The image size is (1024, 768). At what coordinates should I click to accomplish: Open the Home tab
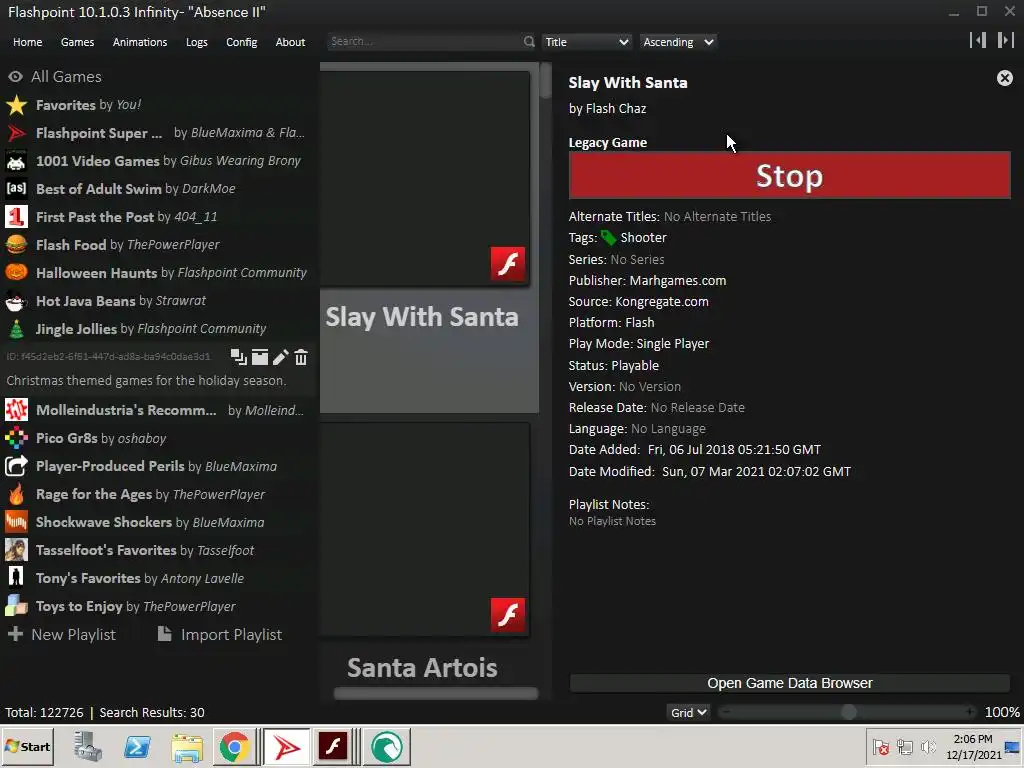pyautogui.click(x=27, y=42)
